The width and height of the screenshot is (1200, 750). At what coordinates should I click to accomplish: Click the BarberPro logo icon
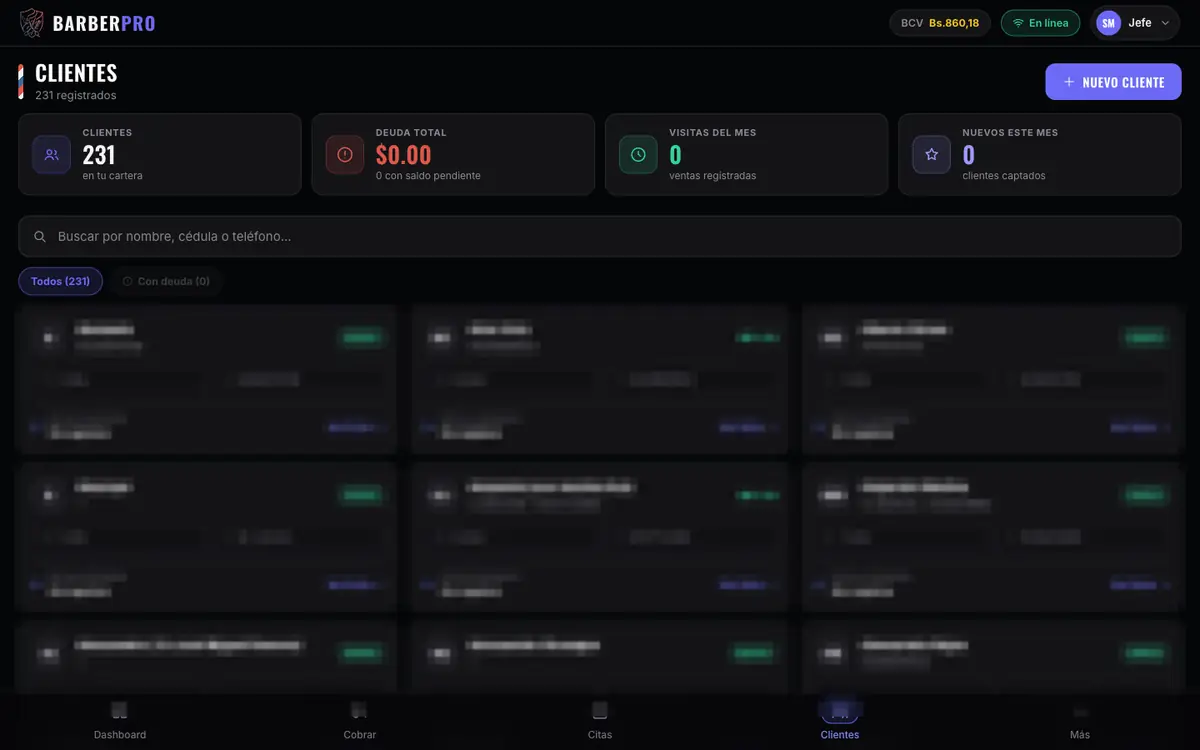click(x=32, y=22)
